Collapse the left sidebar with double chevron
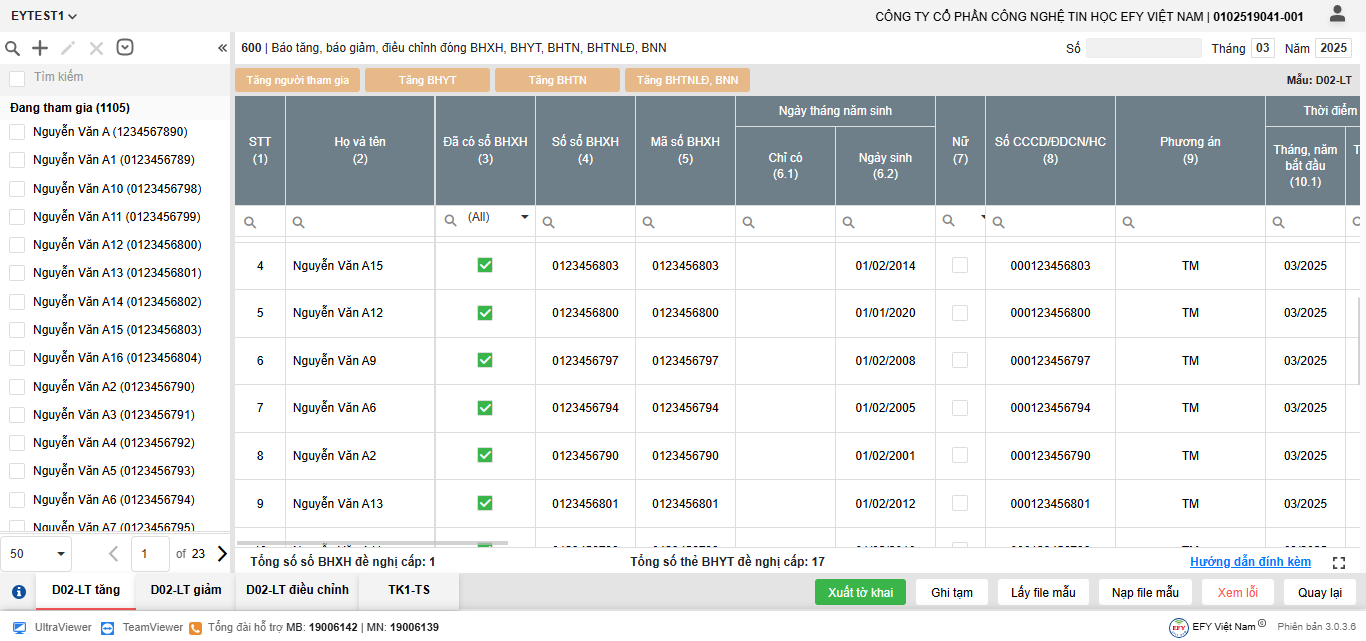Viewport: 1366px width, 641px height. (222, 48)
